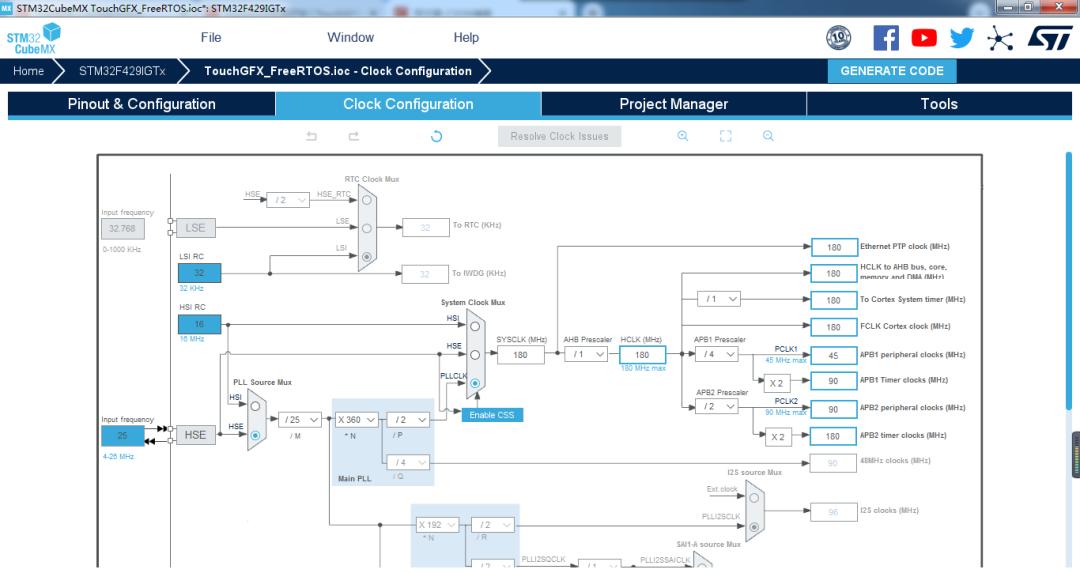Open the PLLI2S X 192 multiplier dropdown

coord(437,525)
